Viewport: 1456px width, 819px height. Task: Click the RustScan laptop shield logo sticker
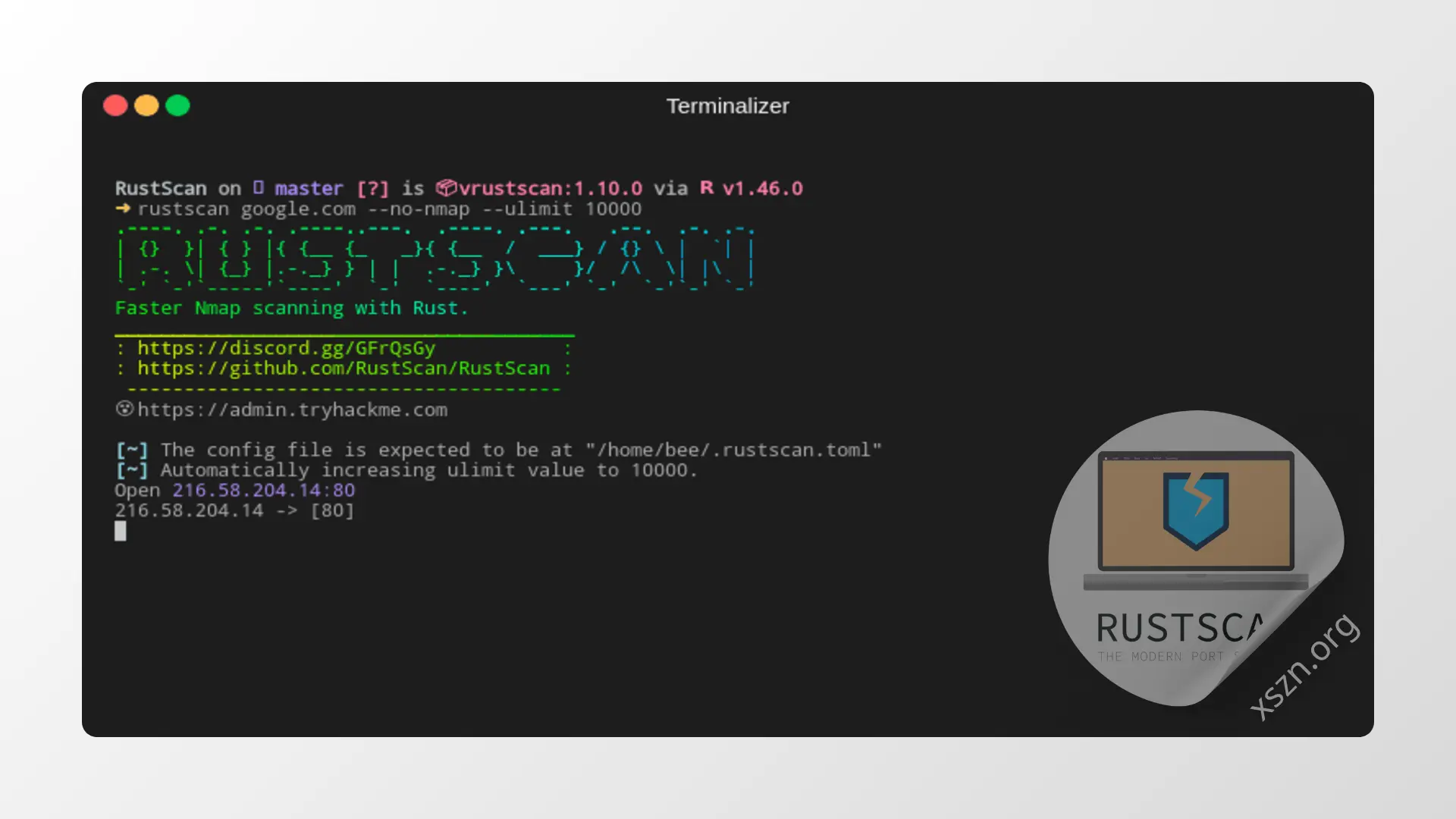click(x=1196, y=558)
